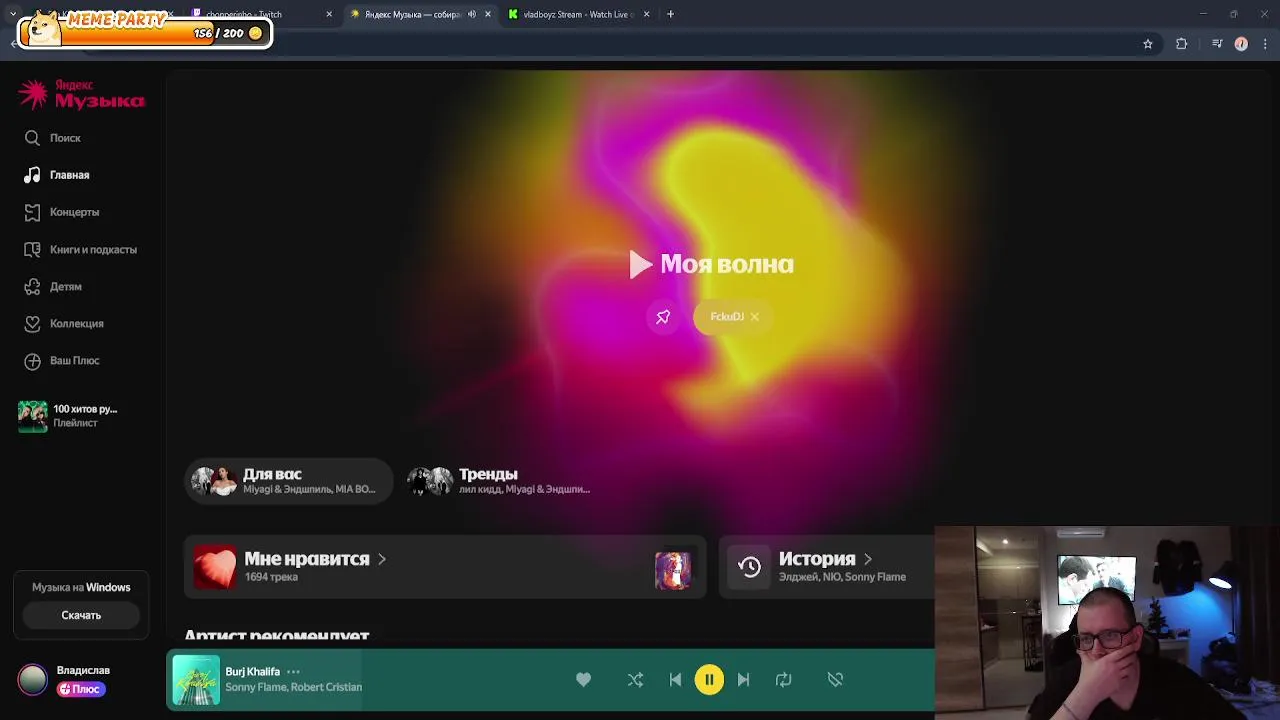Select the Тренды tab
This screenshot has height=720, width=1280.
[x=500, y=481]
